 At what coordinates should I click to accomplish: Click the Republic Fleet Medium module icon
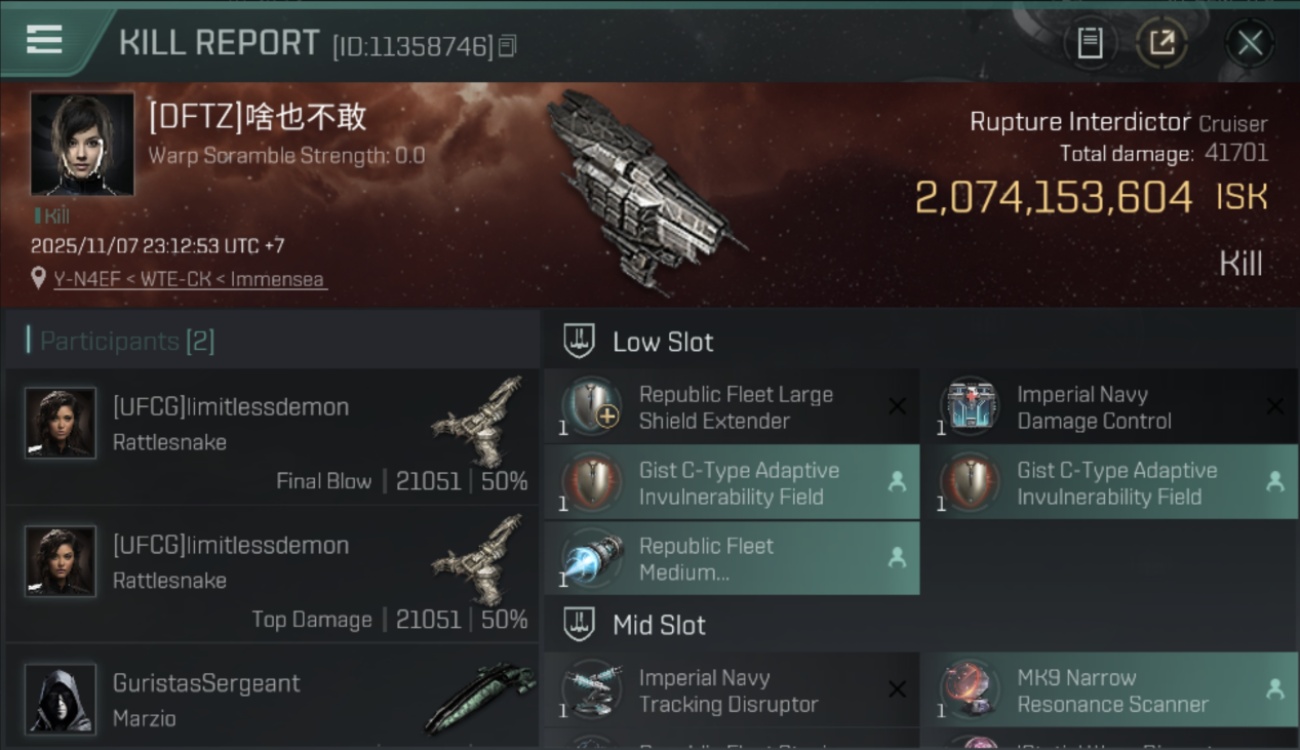click(x=592, y=559)
